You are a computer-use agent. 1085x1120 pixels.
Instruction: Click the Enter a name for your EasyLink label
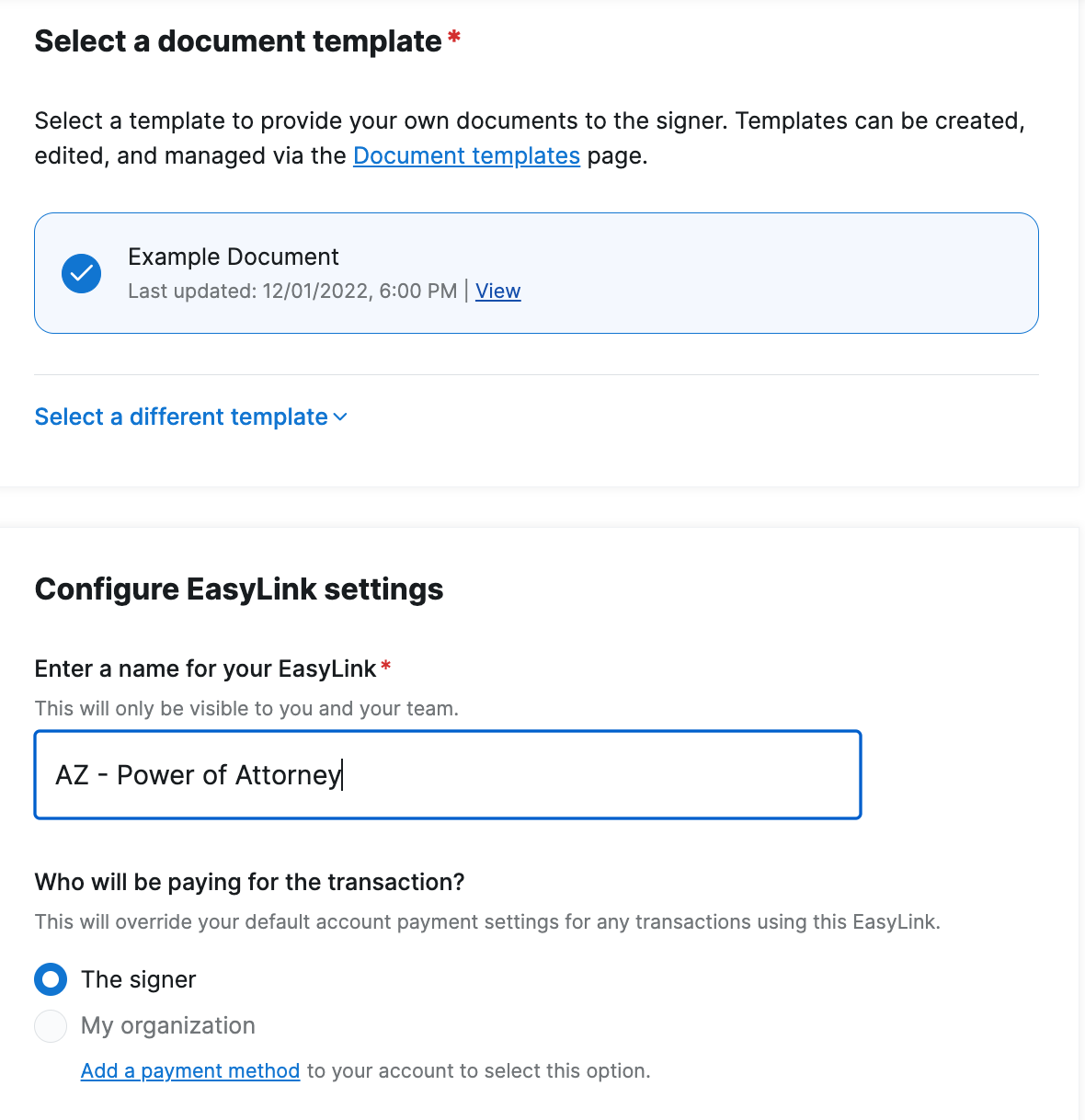point(204,669)
